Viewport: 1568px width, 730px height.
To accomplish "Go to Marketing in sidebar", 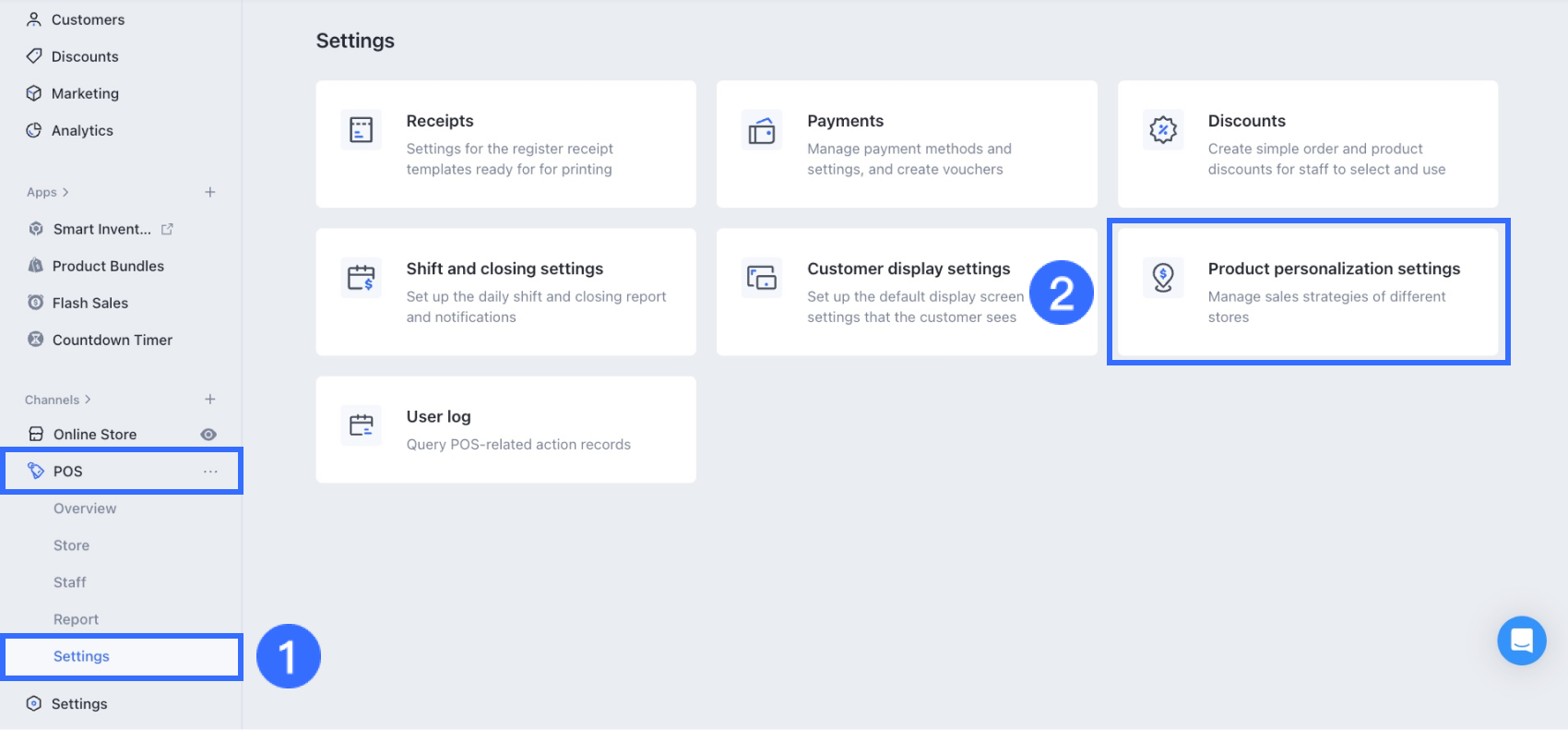I will click(85, 93).
